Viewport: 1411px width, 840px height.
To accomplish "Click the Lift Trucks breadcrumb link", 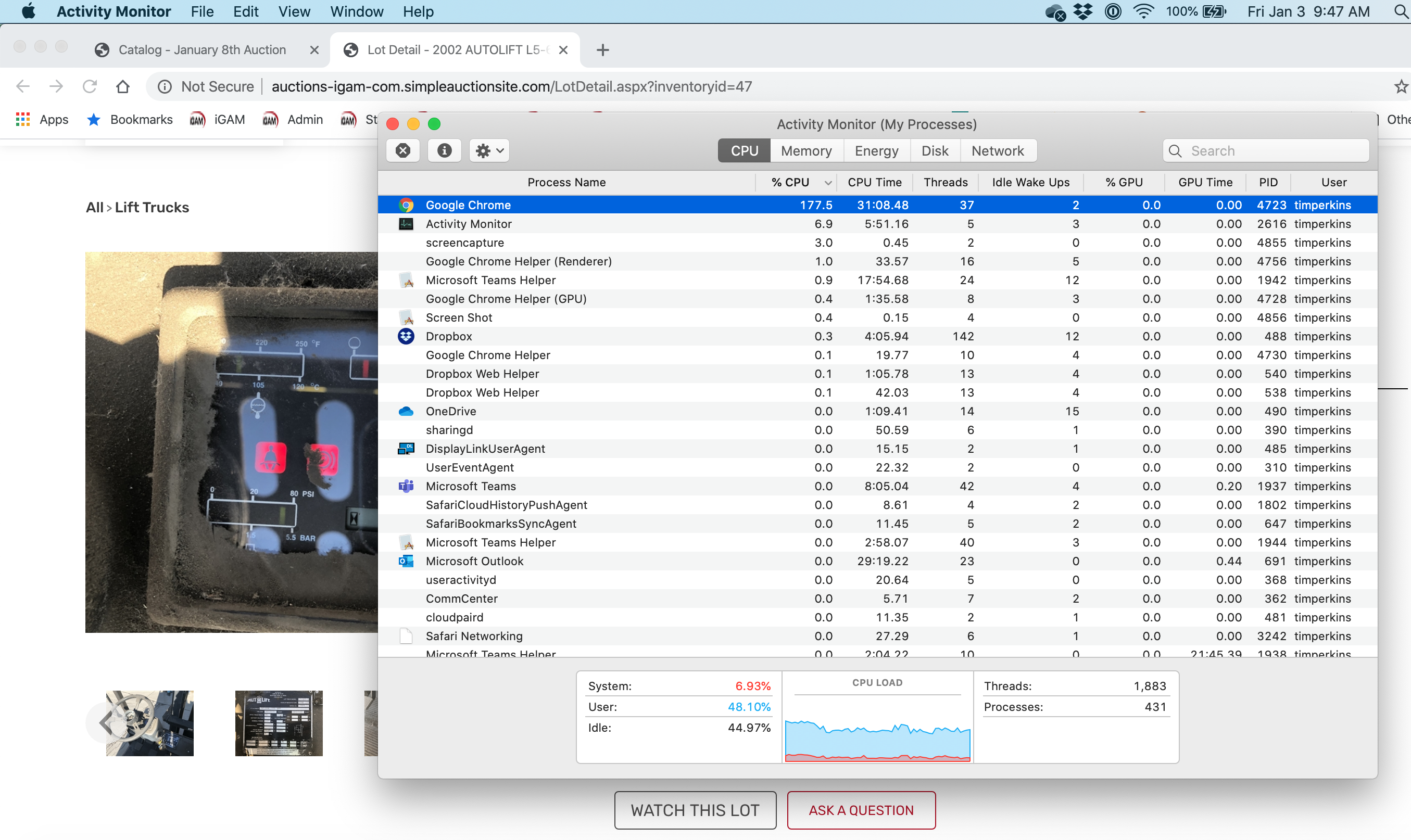I will 152,207.
